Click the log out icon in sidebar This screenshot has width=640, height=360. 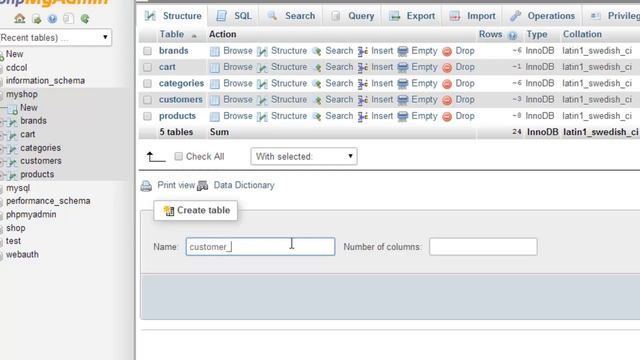pos(36,19)
